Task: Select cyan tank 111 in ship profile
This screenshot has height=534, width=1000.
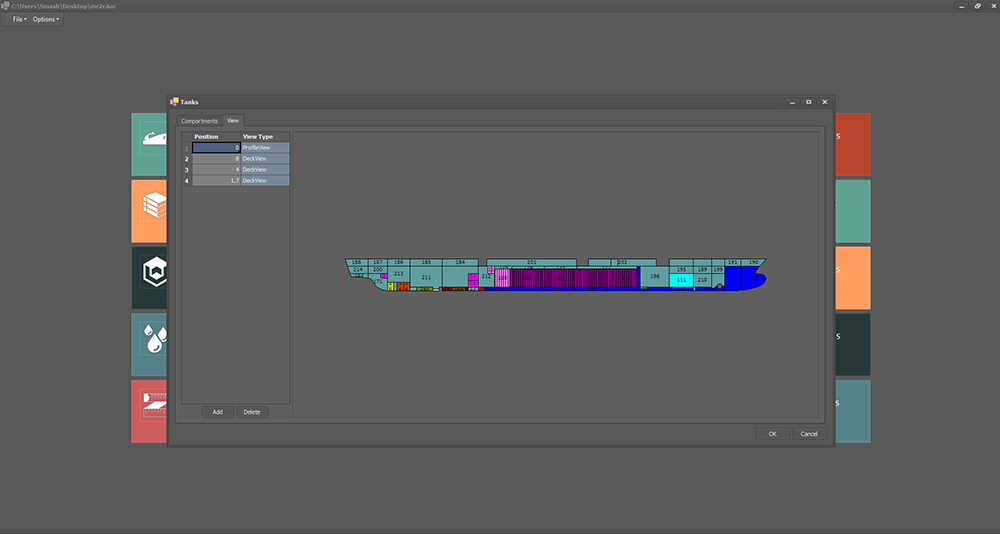Action: coord(681,280)
